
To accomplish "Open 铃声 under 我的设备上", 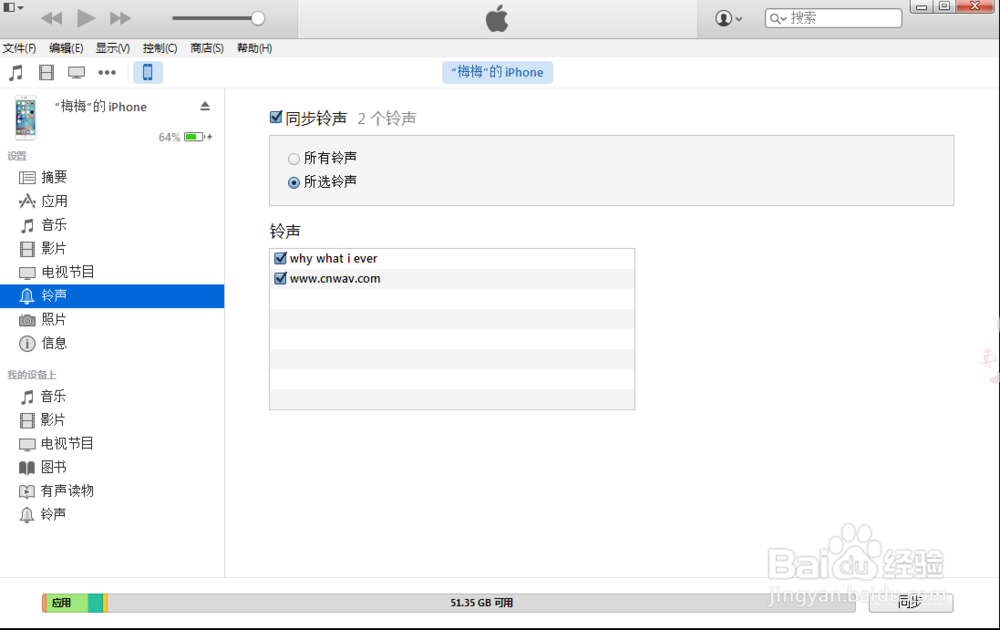I will [x=112, y=514].
